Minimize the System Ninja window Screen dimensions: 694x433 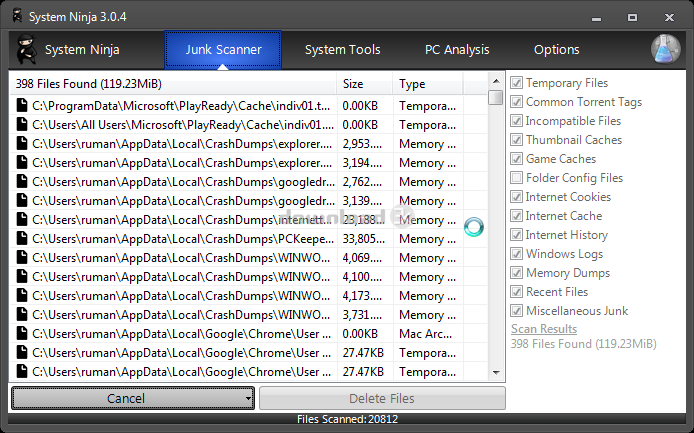coord(596,18)
